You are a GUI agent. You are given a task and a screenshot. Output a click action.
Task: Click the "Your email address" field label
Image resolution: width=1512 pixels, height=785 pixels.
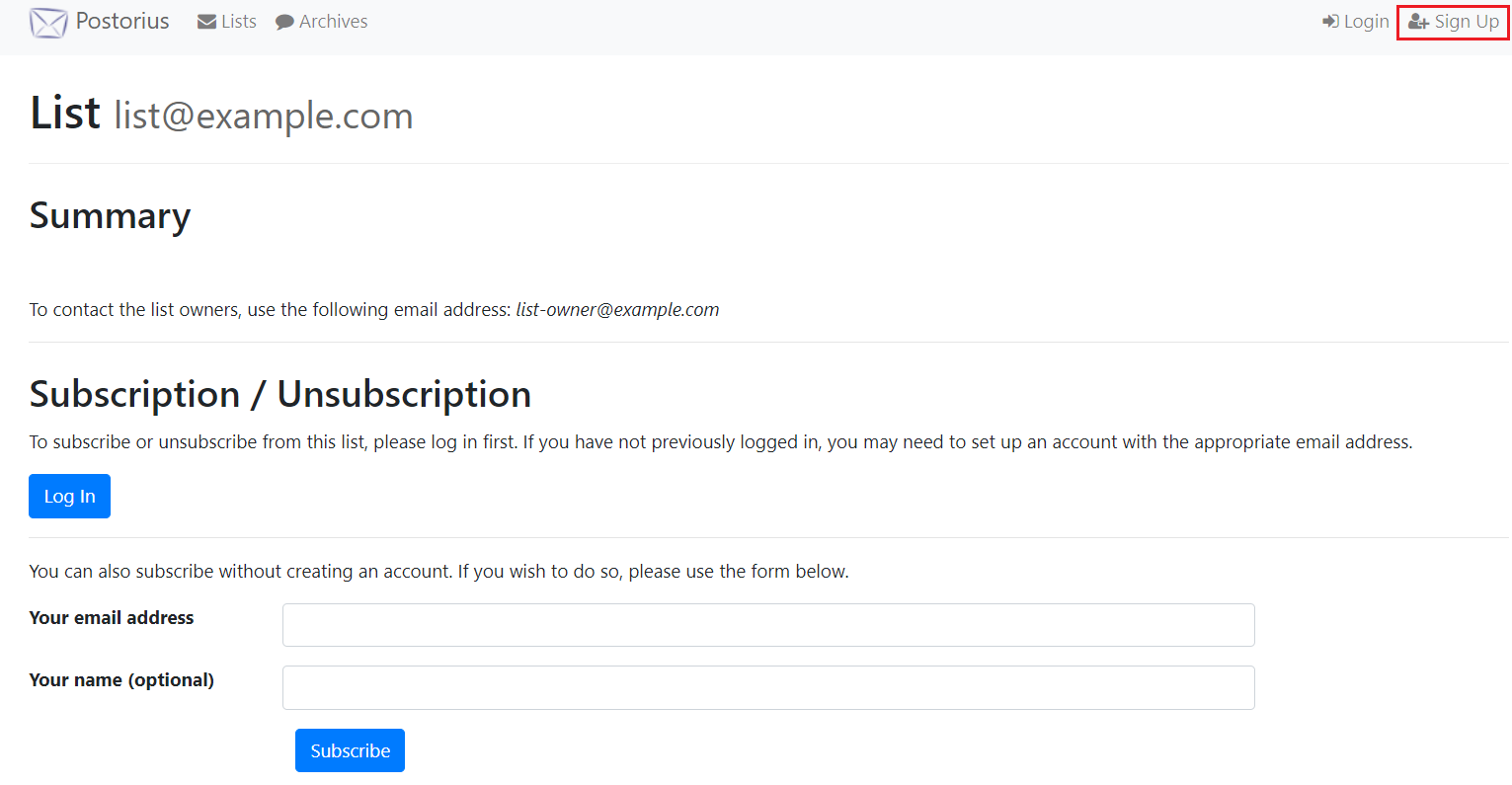coord(112,618)
